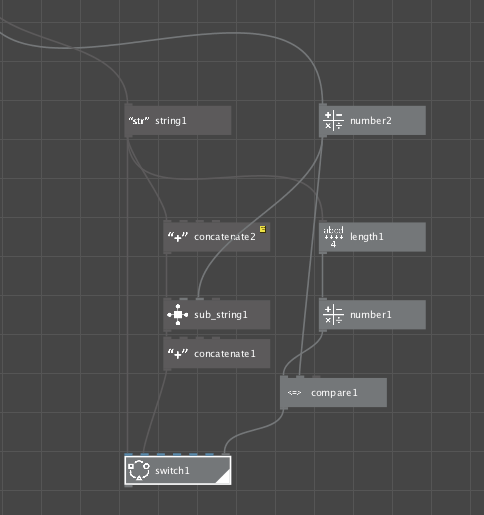The image size is (484, 515).
Task: Click the first blue input port on switch1
Action: pyautogui.click(x=128, y=454)
